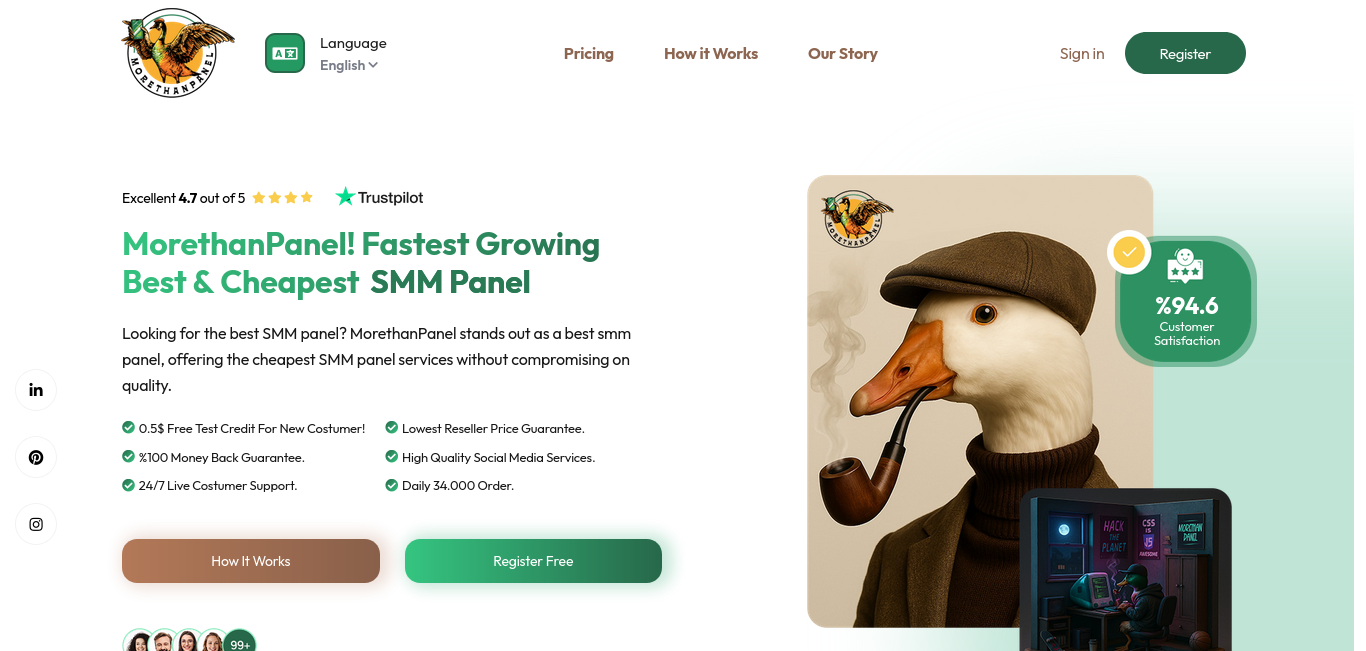Open the How it Works menu item
Image resolution: width=1366 pixels, height=651 pixels.
click(711, 54)
